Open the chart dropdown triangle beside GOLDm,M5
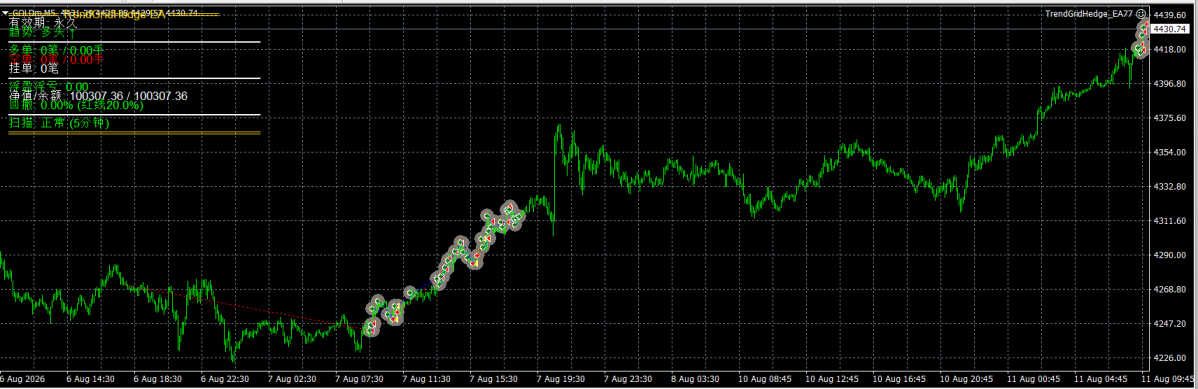 (x=4, y=13)
